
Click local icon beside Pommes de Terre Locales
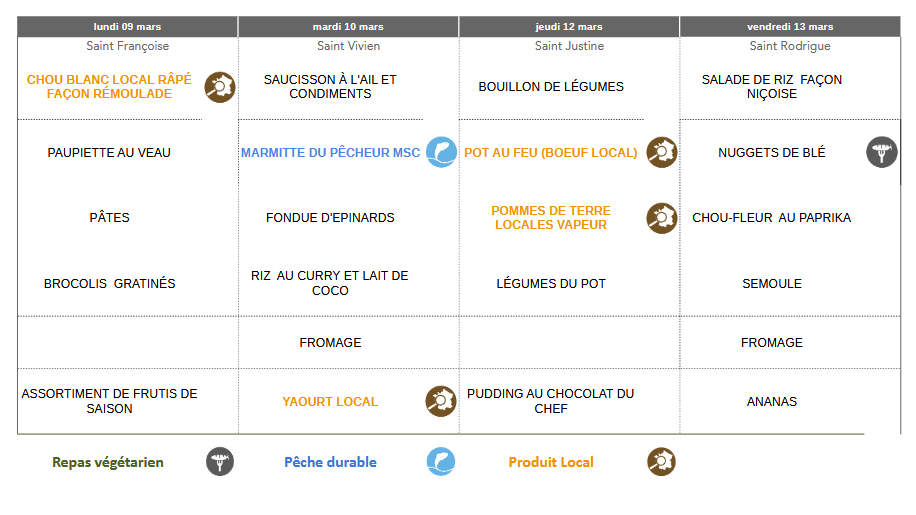pyautogui.click(x=661, y=217)
